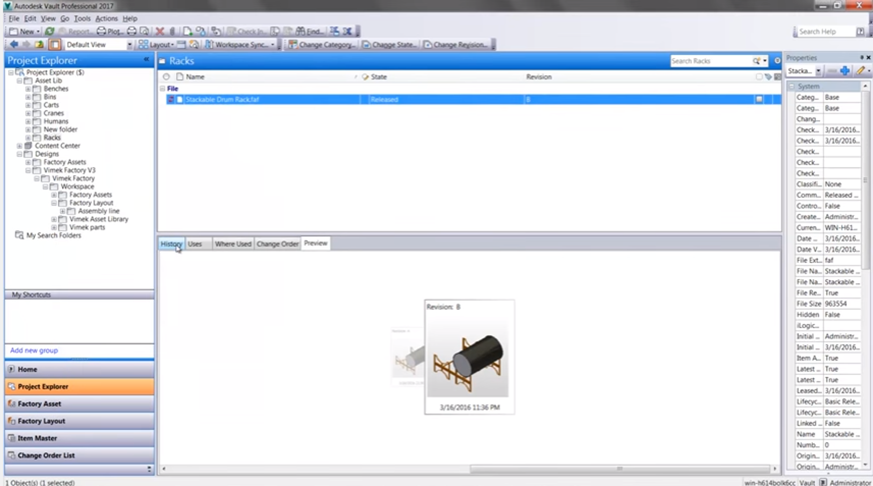
Task: Collapse the Designs folder node
Action: (x=19, y=154)
